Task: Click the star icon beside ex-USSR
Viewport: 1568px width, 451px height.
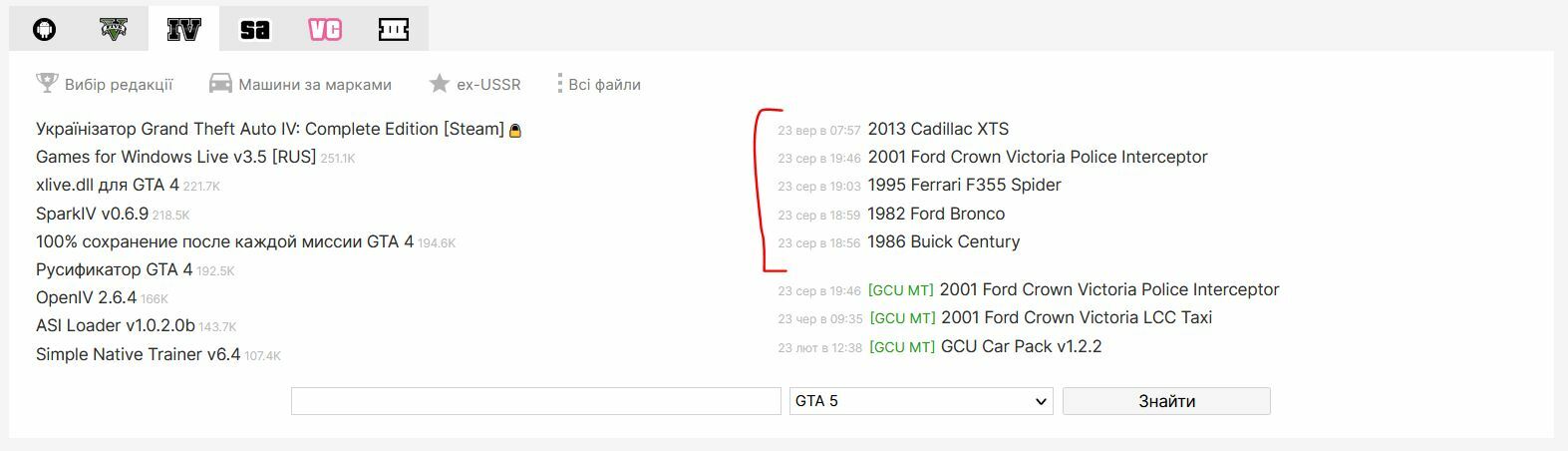Action: pos(439,84)
